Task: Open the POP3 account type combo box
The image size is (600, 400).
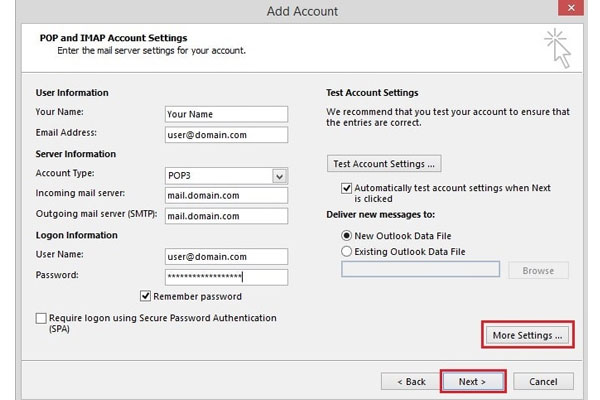Action: [x=226, y=176]
